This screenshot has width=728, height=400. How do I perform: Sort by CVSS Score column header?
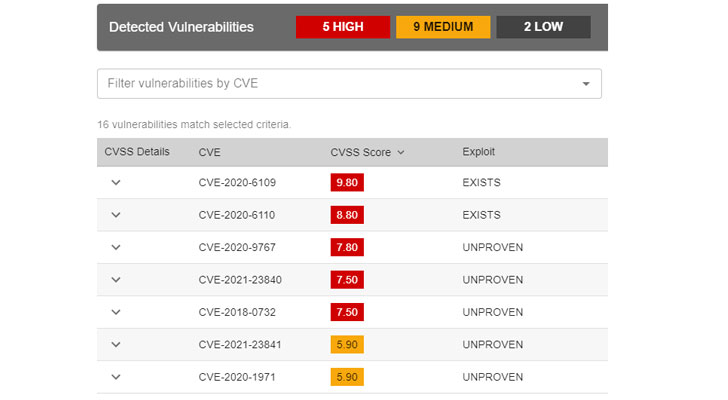click(x=367, y=152)
